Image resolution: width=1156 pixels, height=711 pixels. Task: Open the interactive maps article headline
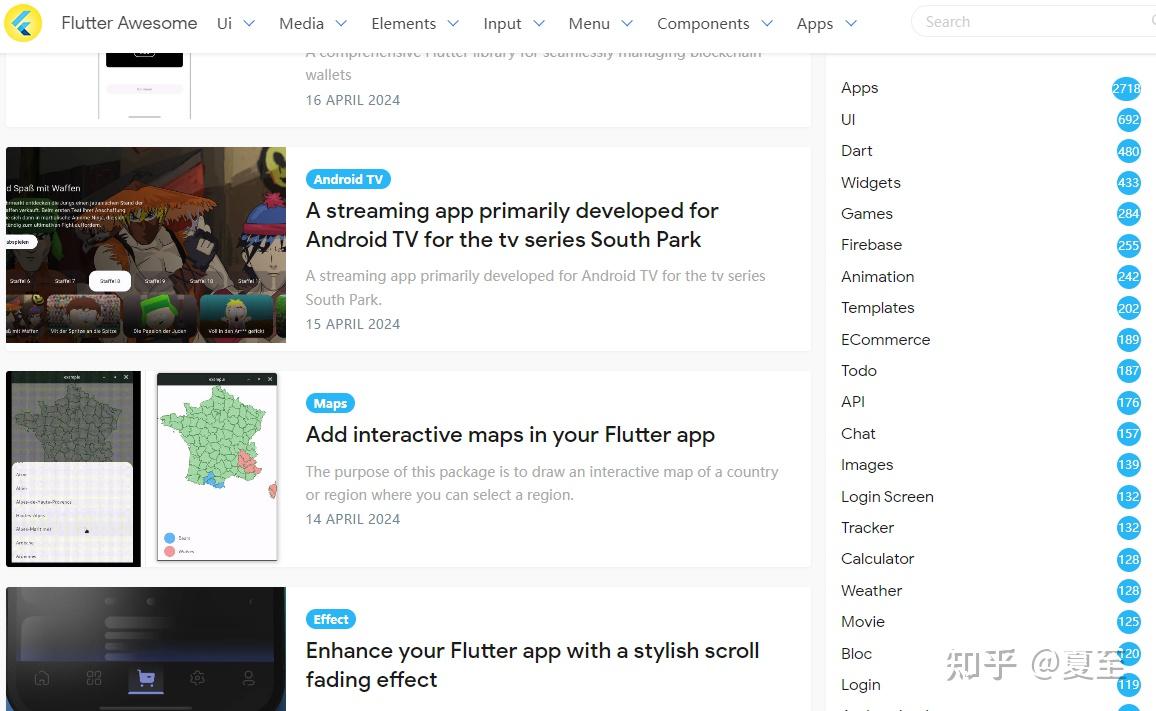click(510, 435)
